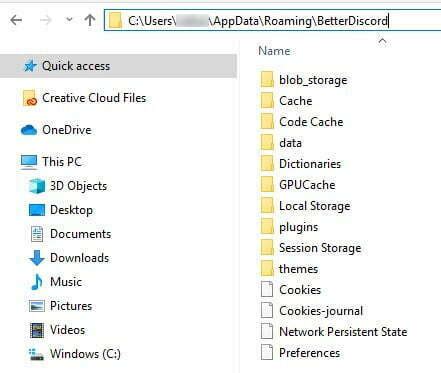The height and width of the screenshot is (373, 441).
Task: Select the Session Storage folder
Action: point(320,248)
